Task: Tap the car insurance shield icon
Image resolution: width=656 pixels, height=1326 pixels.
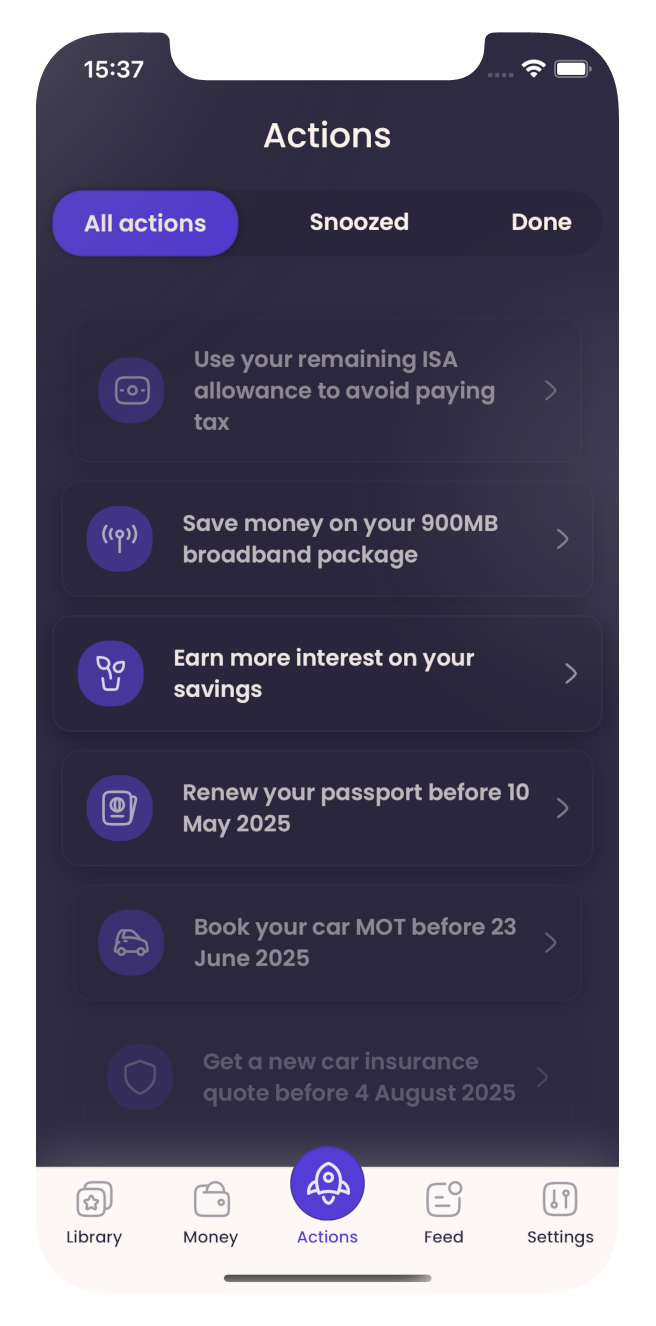Action: point(140,1077)
